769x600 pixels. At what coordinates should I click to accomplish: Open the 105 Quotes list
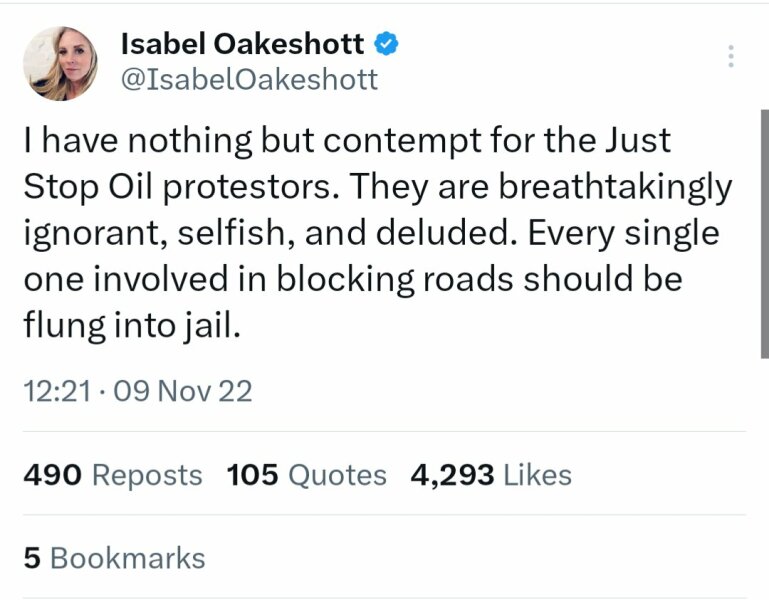click(x=307, y=474)
